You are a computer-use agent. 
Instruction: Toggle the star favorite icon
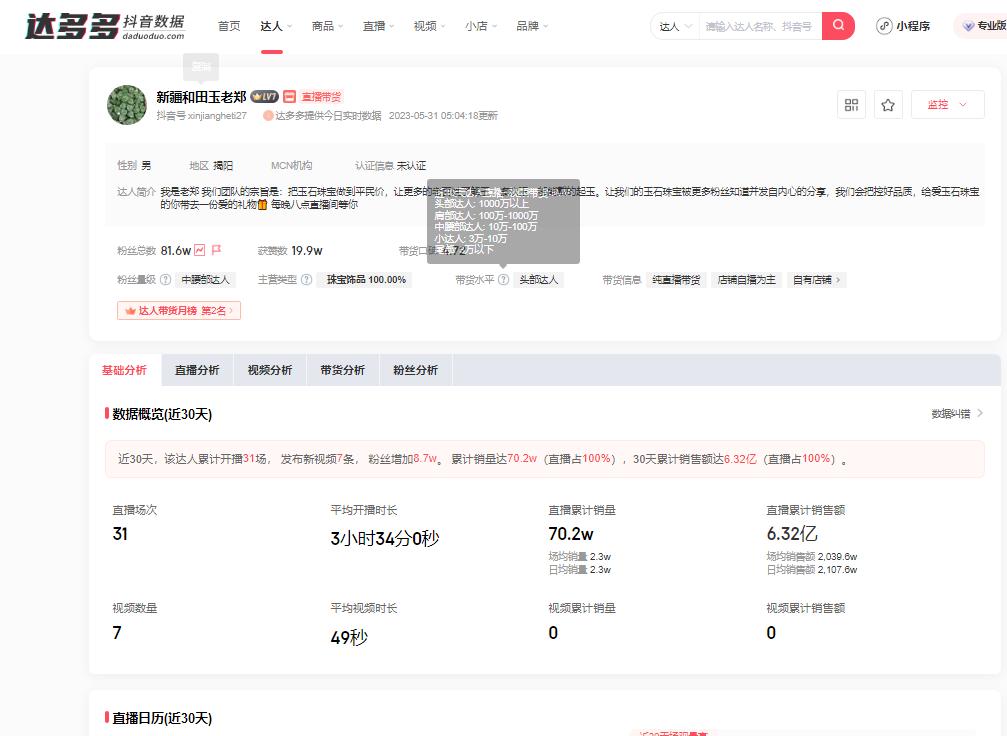(889, 104)
